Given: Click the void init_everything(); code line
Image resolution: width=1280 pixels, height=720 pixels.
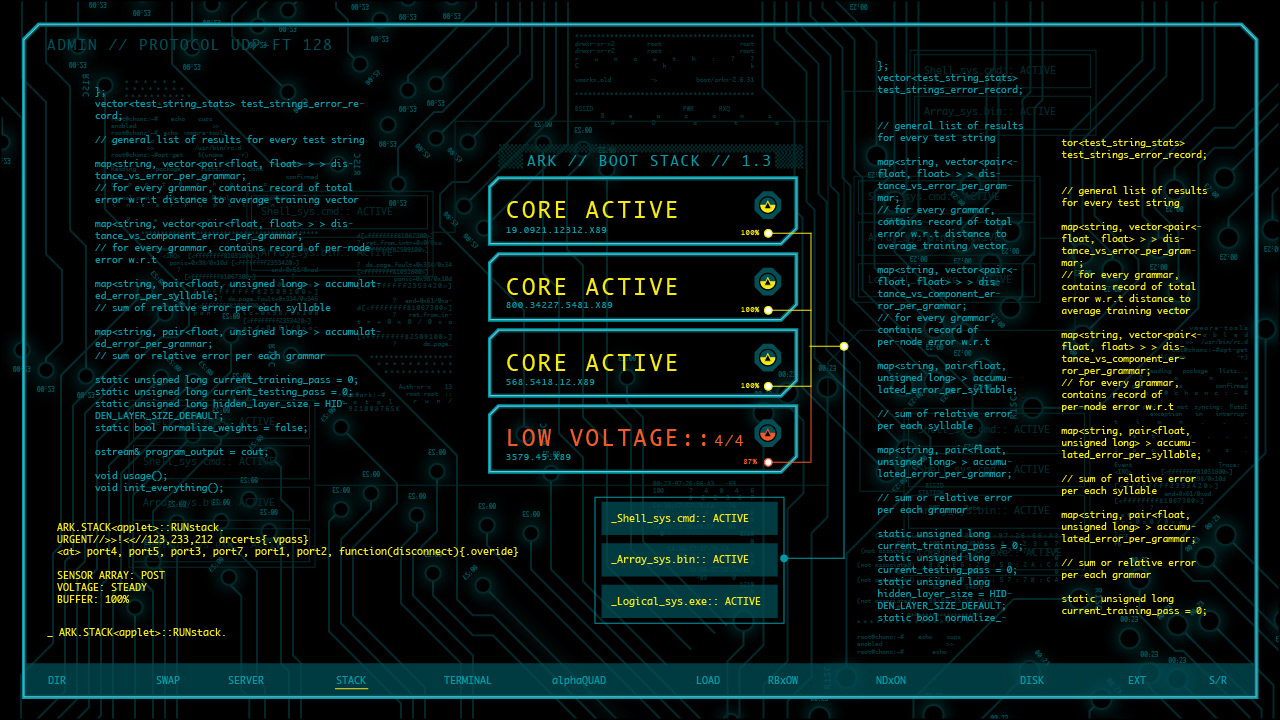Looking at the screenshot, I should click(159, 488).
